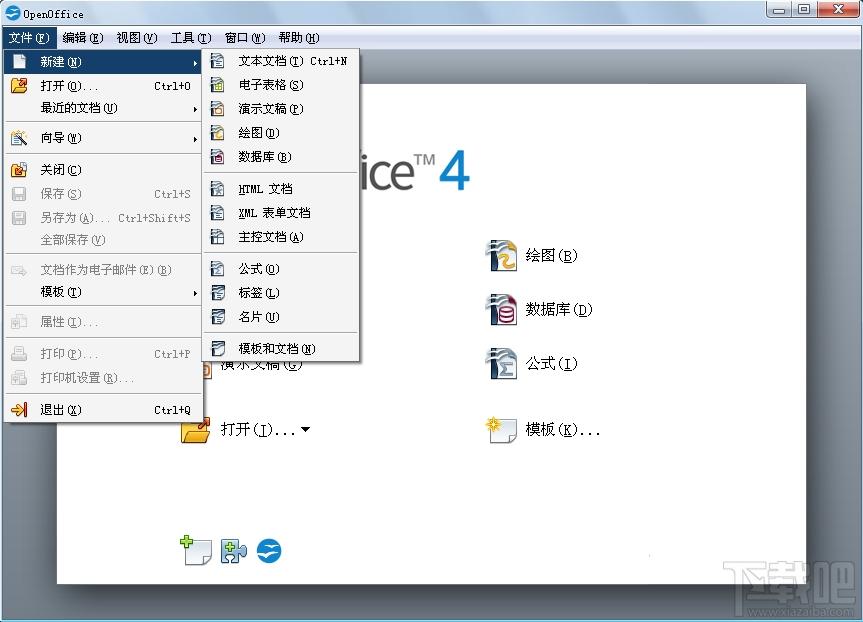Click 公式(I) label in Start Center
The height and width of the screenshot is (622, 863).
point(551,363)
